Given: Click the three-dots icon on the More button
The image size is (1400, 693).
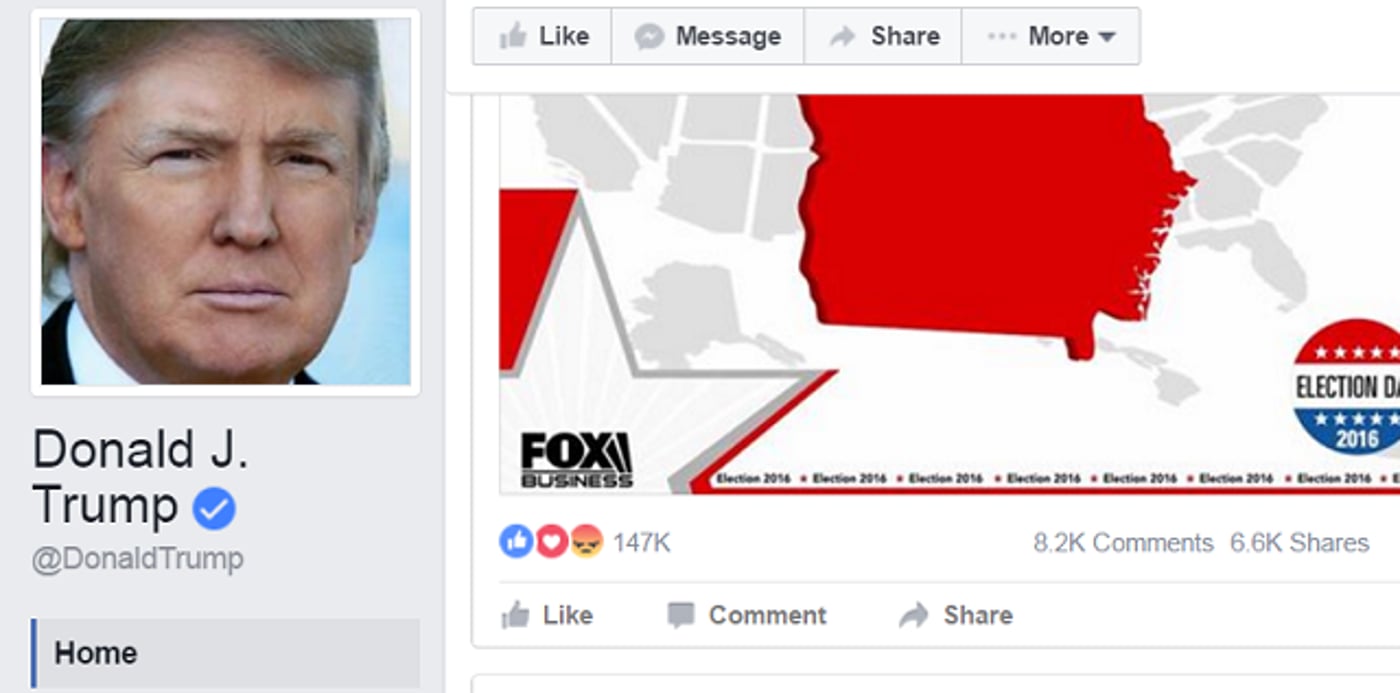Looking at the screenshot, I should pyautogui.click(x=1001, y=37).
